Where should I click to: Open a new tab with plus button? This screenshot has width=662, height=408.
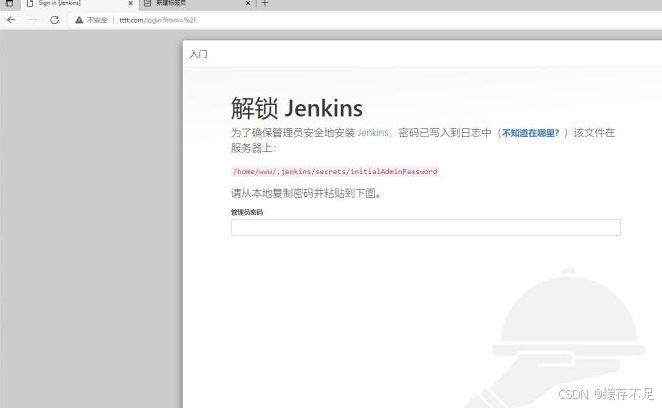coord(265,3)
